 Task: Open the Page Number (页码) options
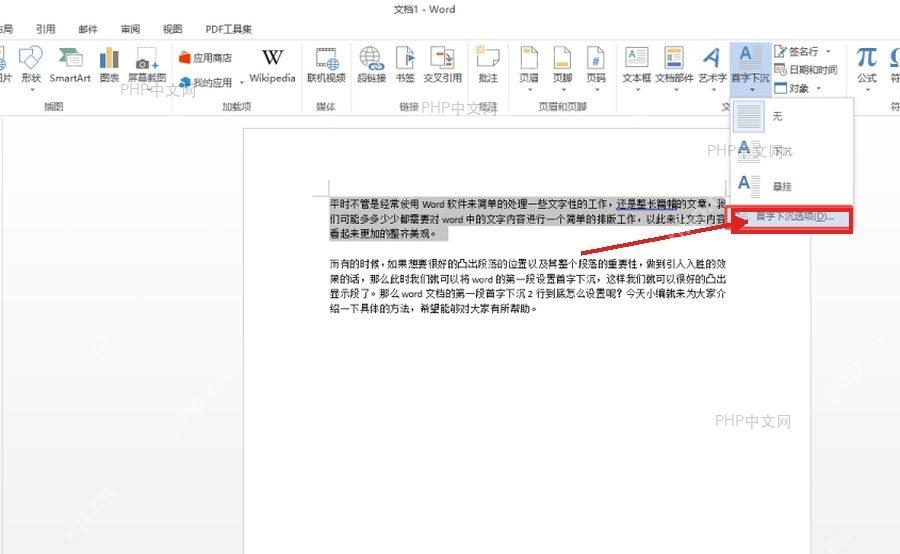click(596, 68)
